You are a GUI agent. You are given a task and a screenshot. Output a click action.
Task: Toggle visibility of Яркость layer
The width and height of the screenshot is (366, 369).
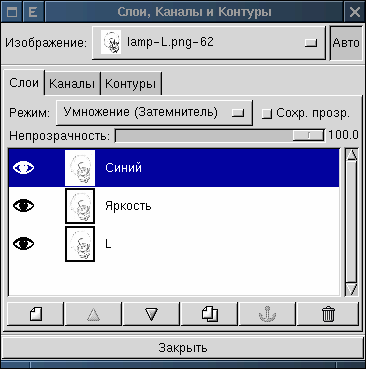click(23, 206)
